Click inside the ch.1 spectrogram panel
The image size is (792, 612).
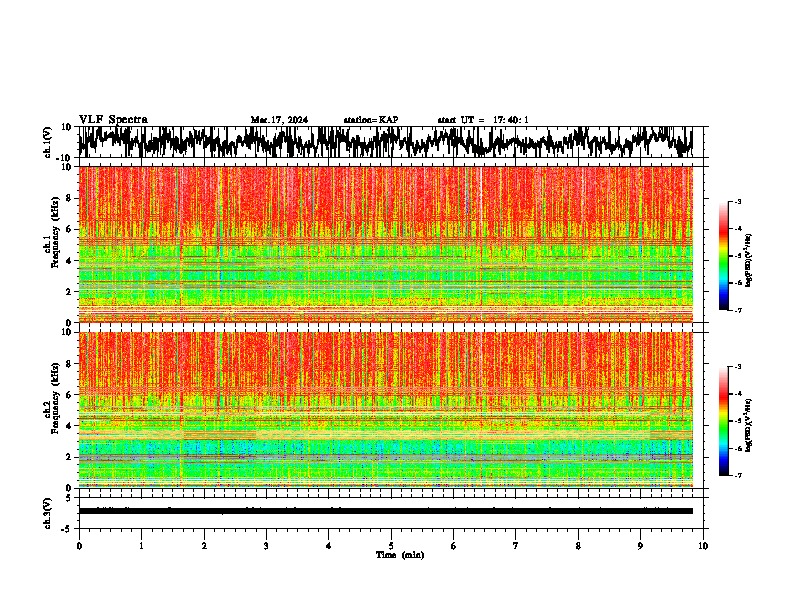point(386,244)
